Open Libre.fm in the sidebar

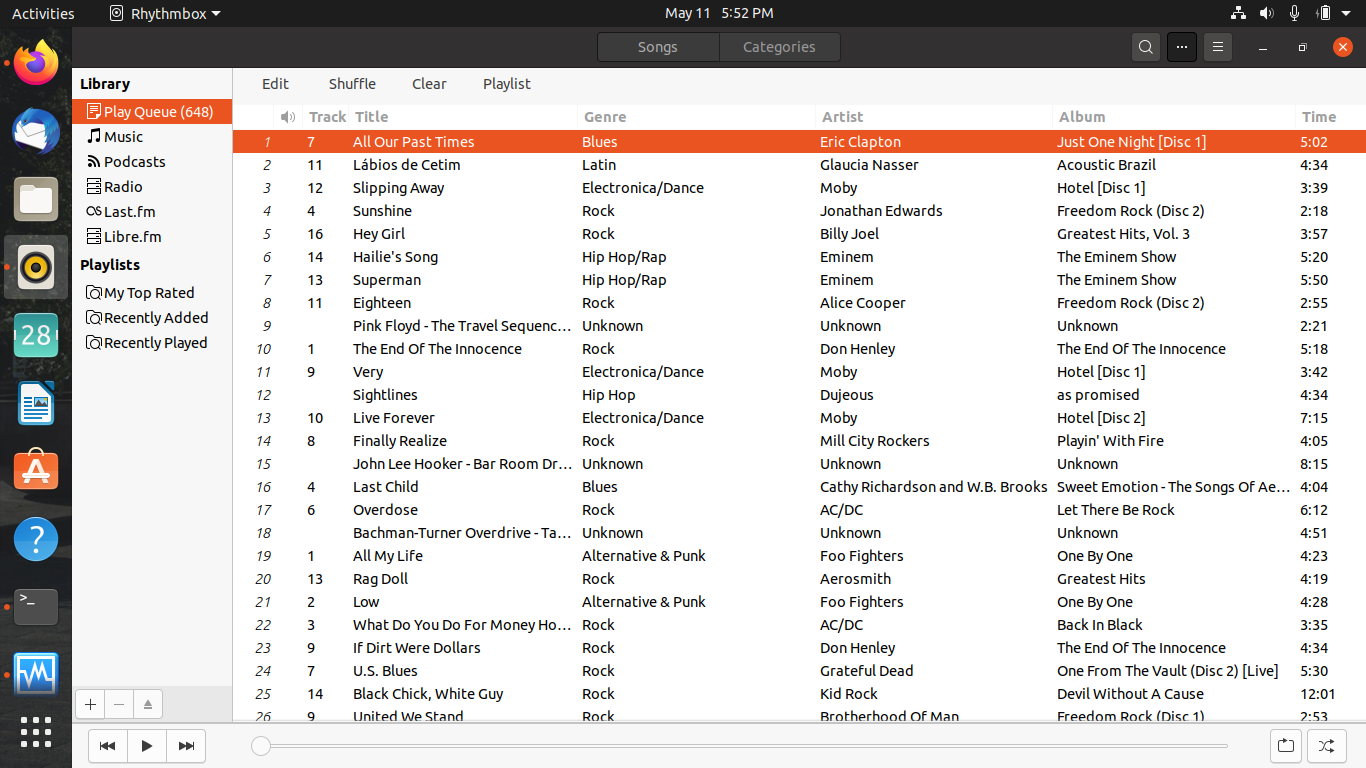click(x=152, y=237)
